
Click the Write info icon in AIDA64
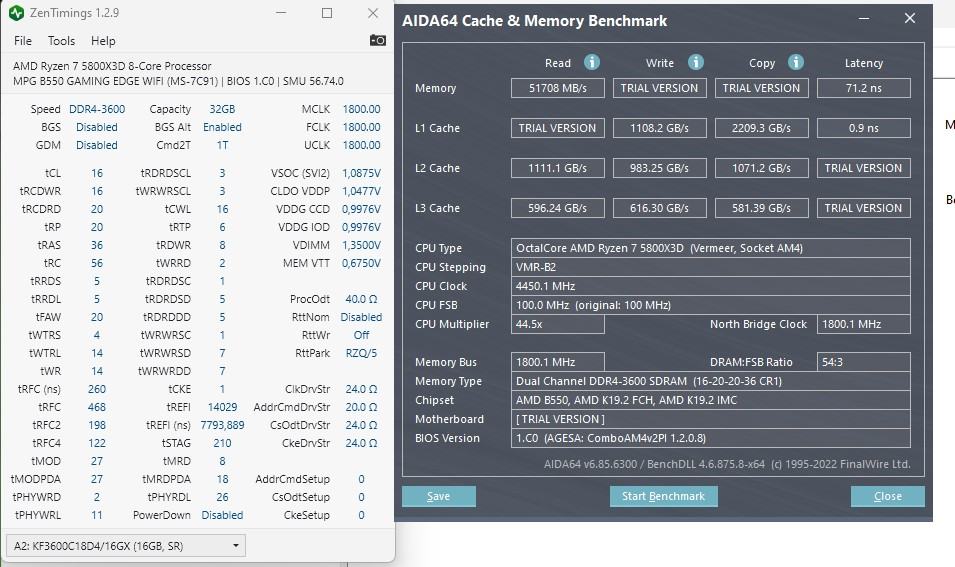(696, 62)
